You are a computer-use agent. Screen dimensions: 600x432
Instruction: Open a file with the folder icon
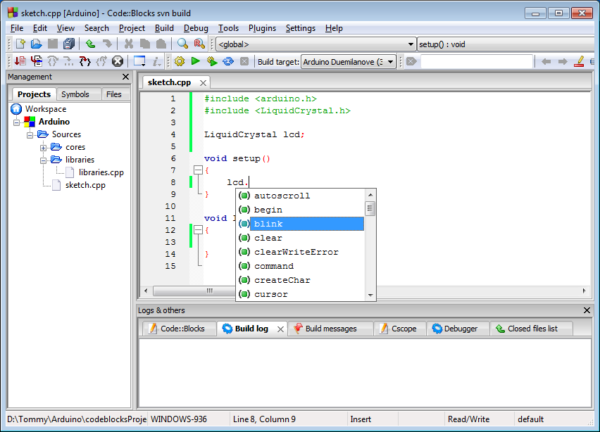tap(36, 44)
